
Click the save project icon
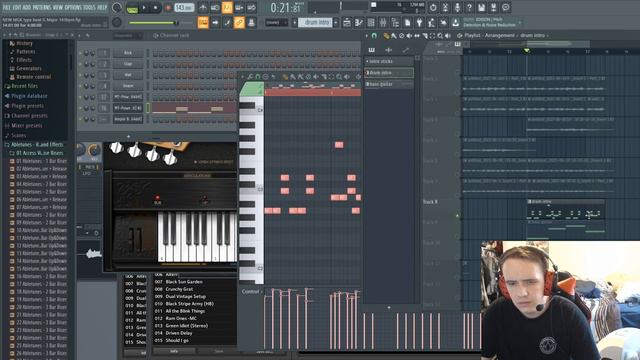(x=482, y=7)
